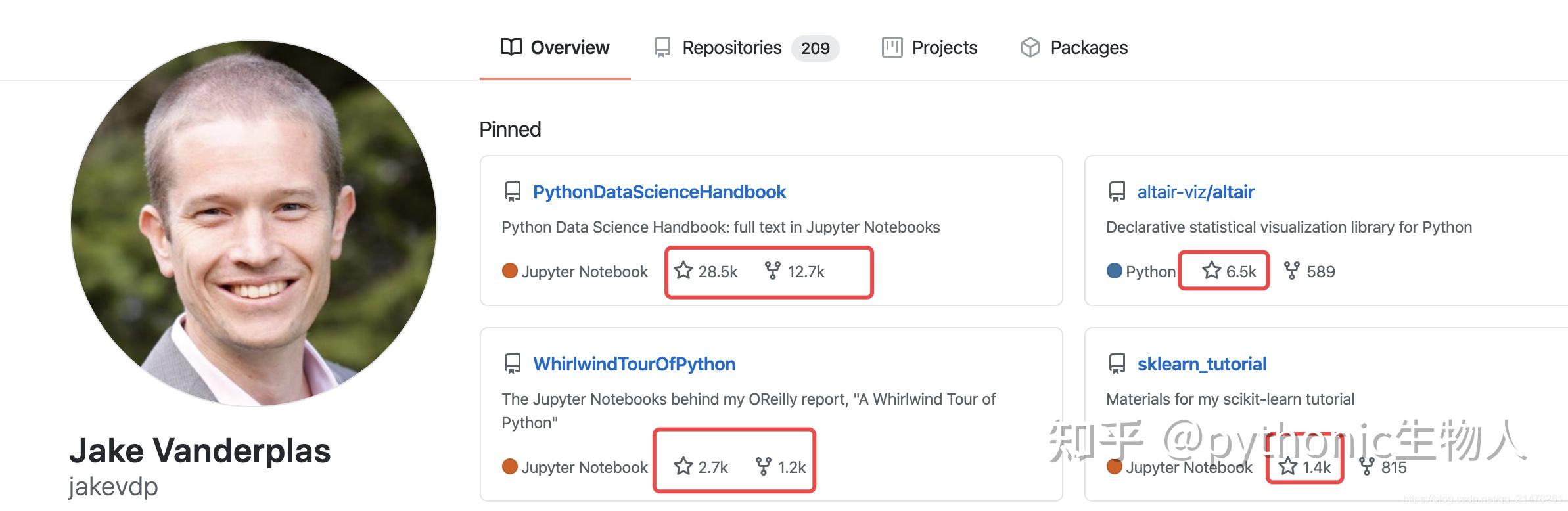
Task: Click the 209 repositories count badge
Action: (815, 48)
